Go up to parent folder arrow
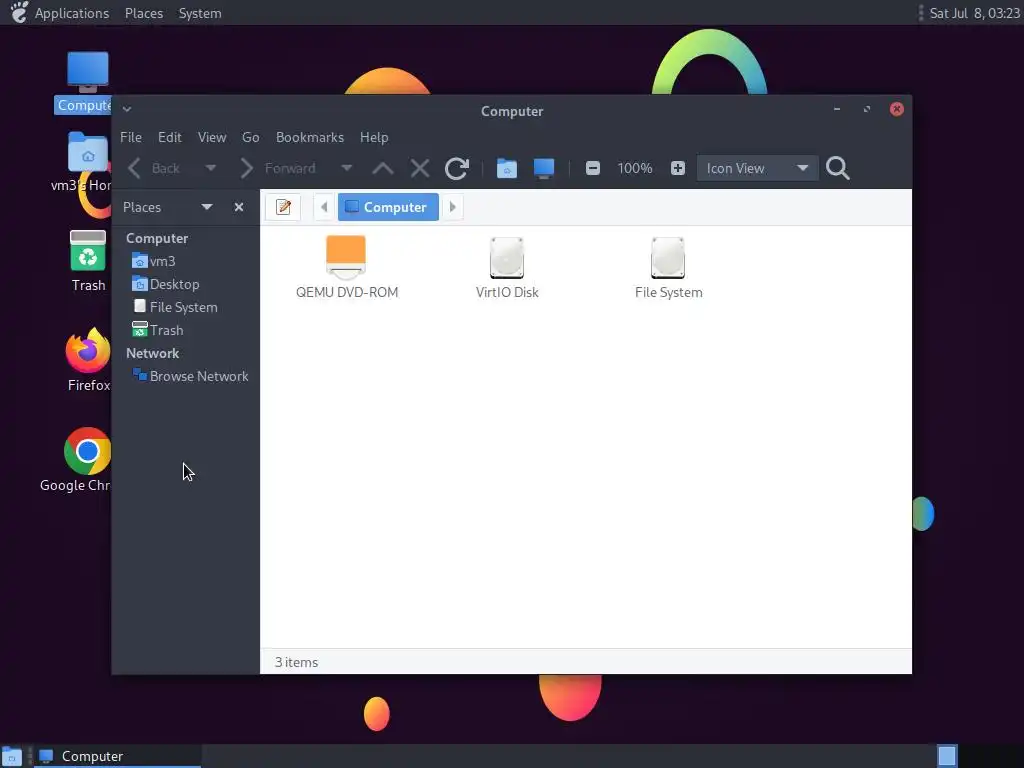1024x768 pixels. pos(383,168)
